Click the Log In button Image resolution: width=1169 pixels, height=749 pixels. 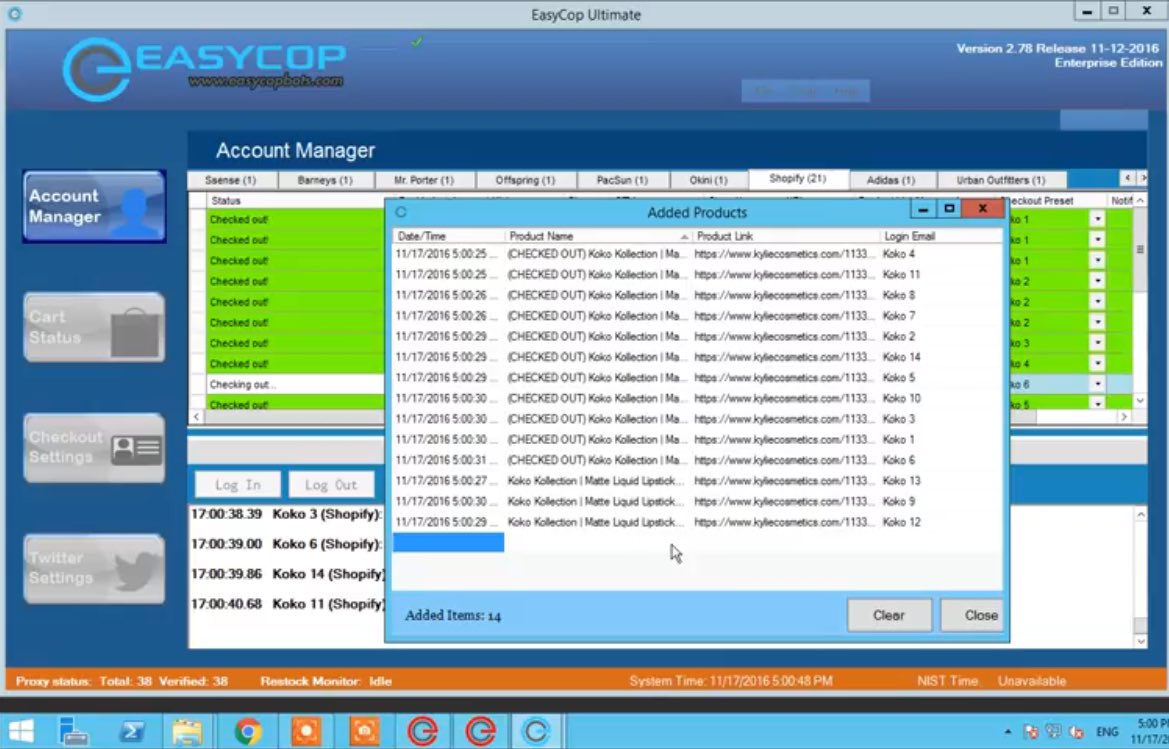click(x=238, y=485)
